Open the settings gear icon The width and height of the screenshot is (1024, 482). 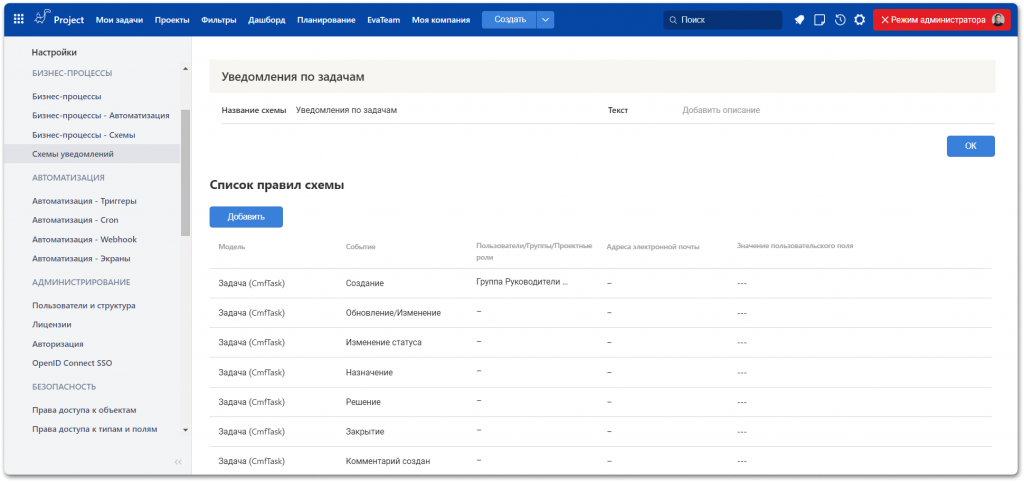pyautogui.click(x=859, y=20)
